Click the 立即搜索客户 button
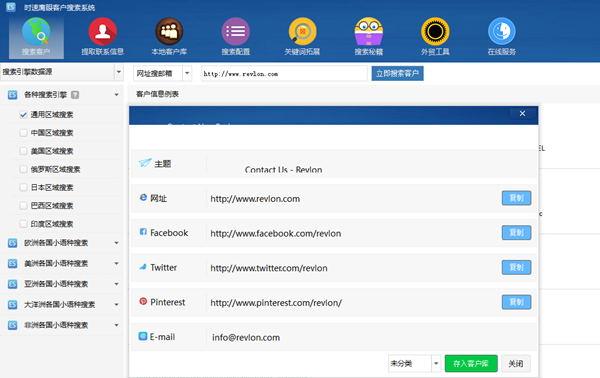The image size is (600, 378). pos(397,73)
